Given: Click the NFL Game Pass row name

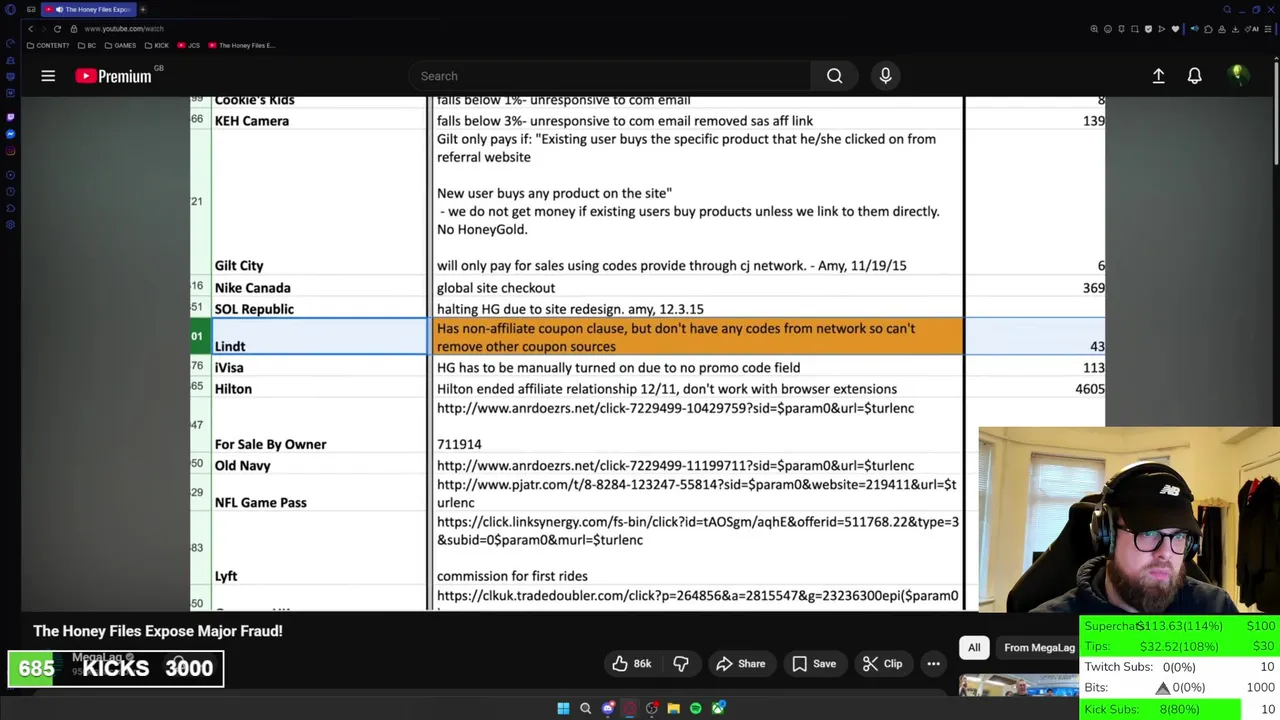Looking at the screenshot, I should 261,503.
